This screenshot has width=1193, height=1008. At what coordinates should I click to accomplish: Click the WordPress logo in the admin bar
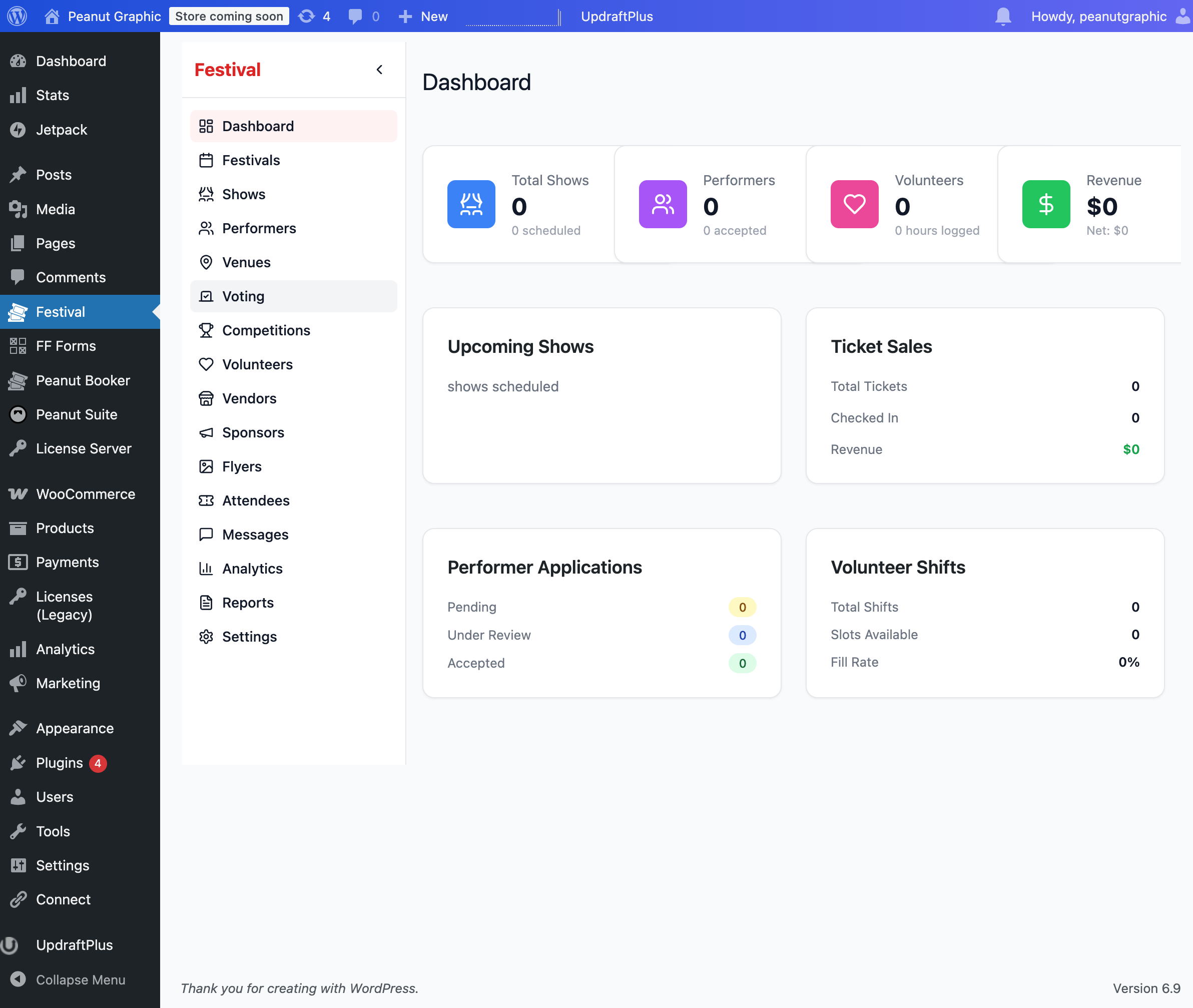coord(17,16)
